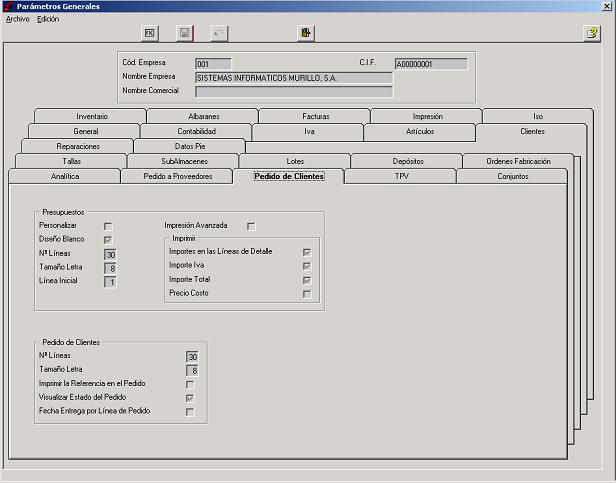Switch to the Inventario tab

click(92, 116)
